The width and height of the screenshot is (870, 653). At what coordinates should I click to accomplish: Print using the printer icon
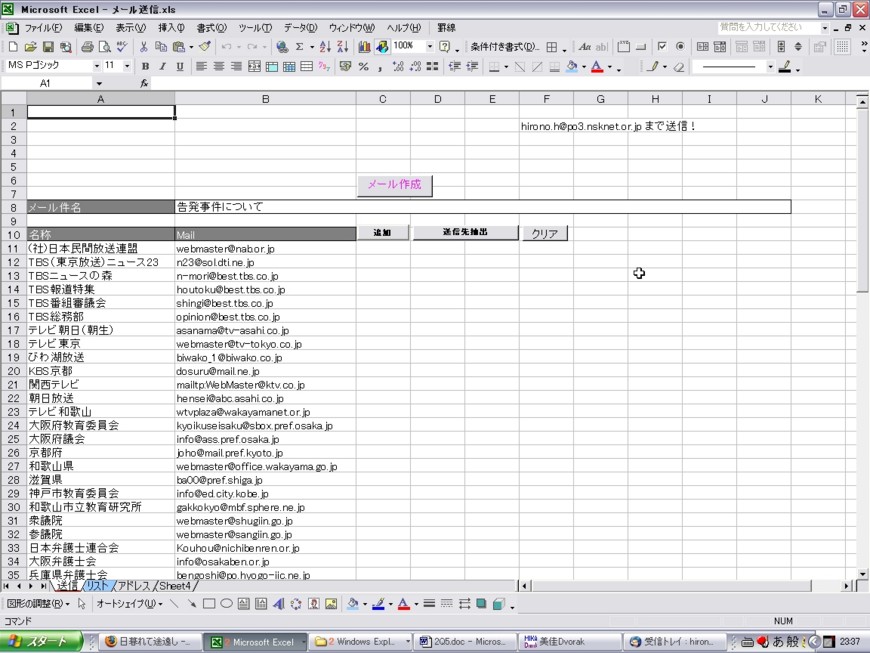(87, 47)
